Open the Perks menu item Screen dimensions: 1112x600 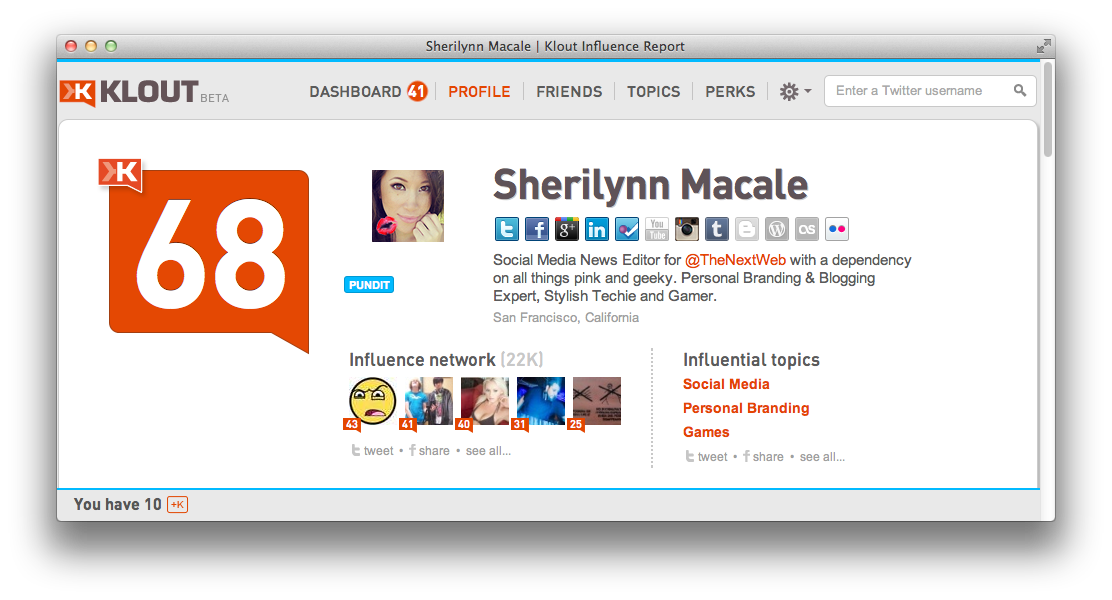click(x=730, y=91)
